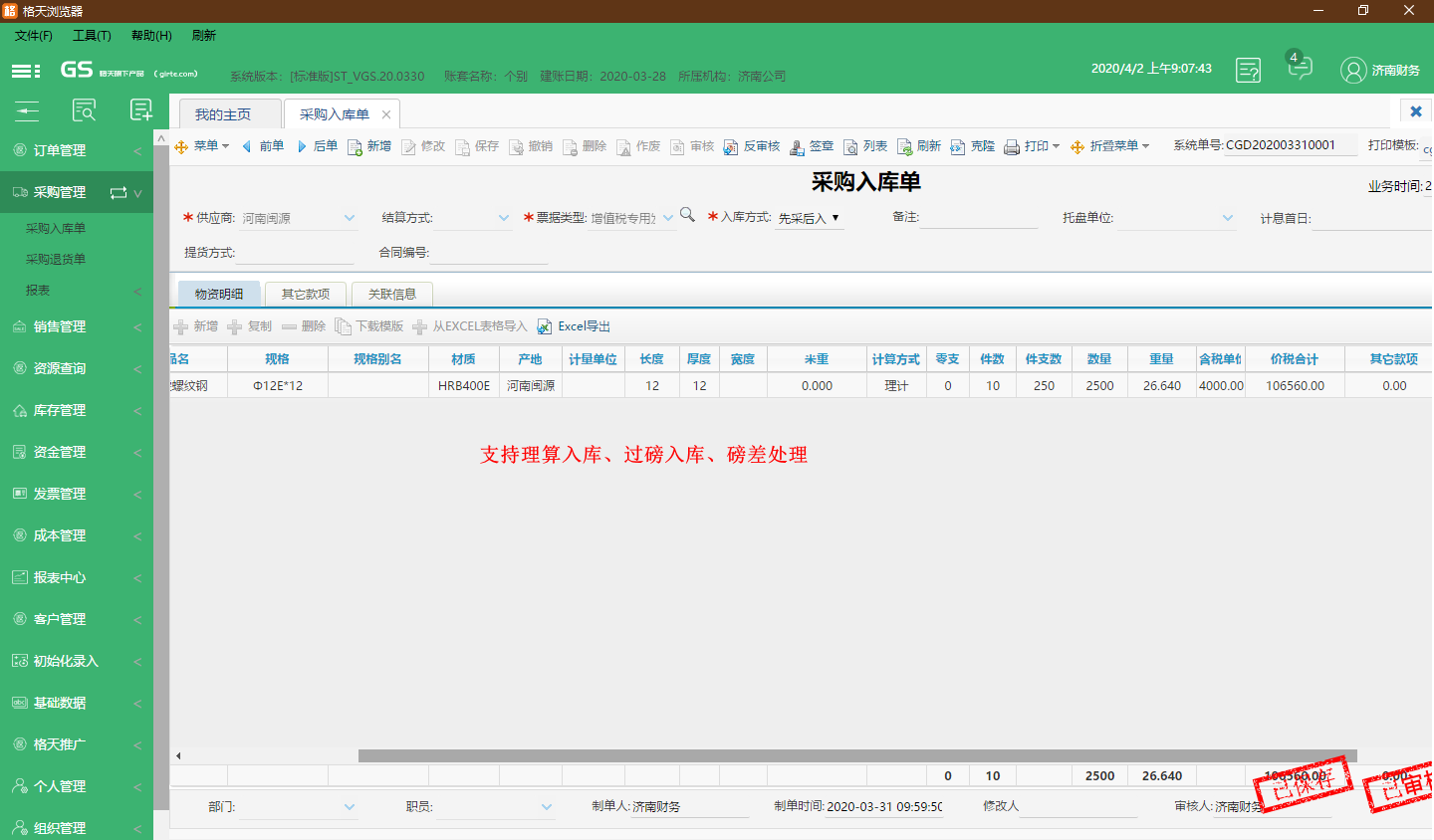Open the 工具(T) menu
1434x840 pixels.
92,35
